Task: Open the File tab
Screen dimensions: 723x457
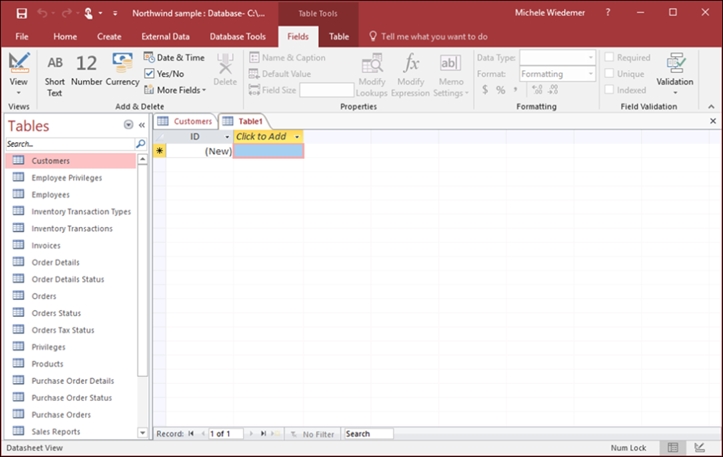Action: (x=22, y=36)
